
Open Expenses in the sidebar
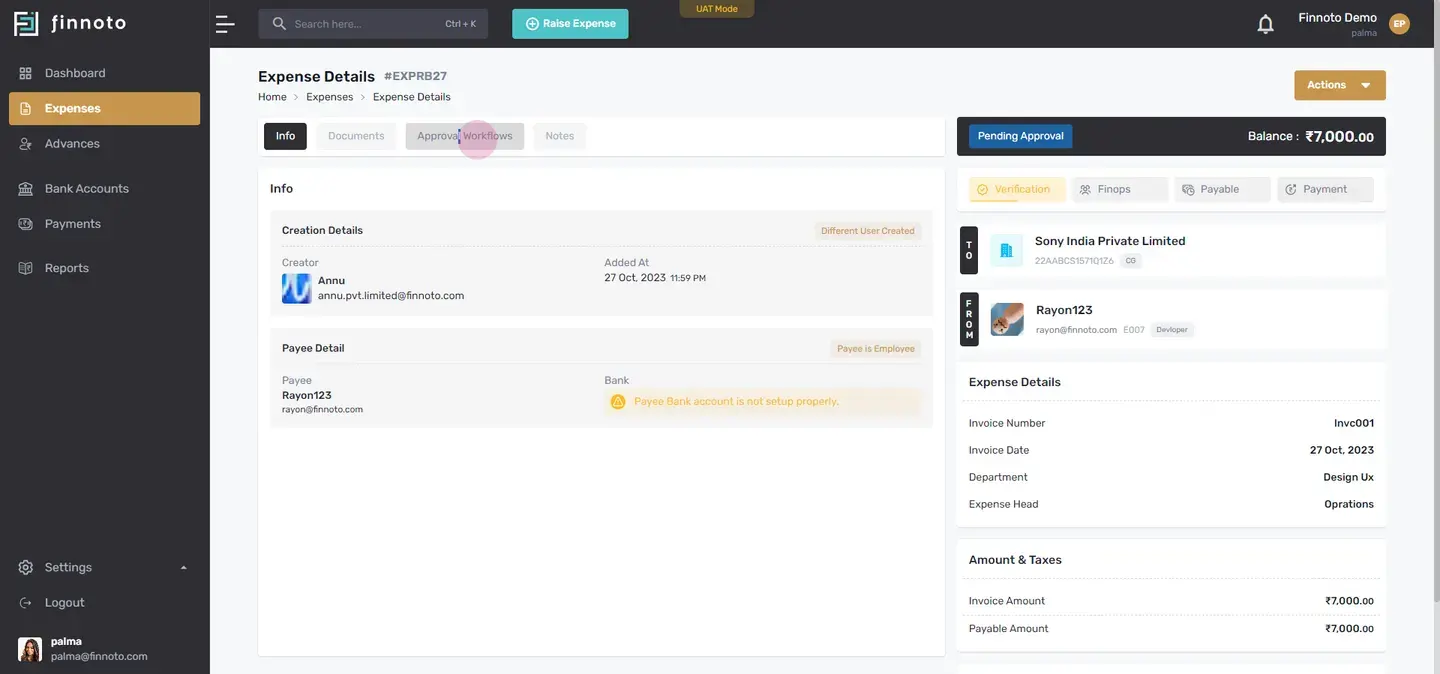104,108
